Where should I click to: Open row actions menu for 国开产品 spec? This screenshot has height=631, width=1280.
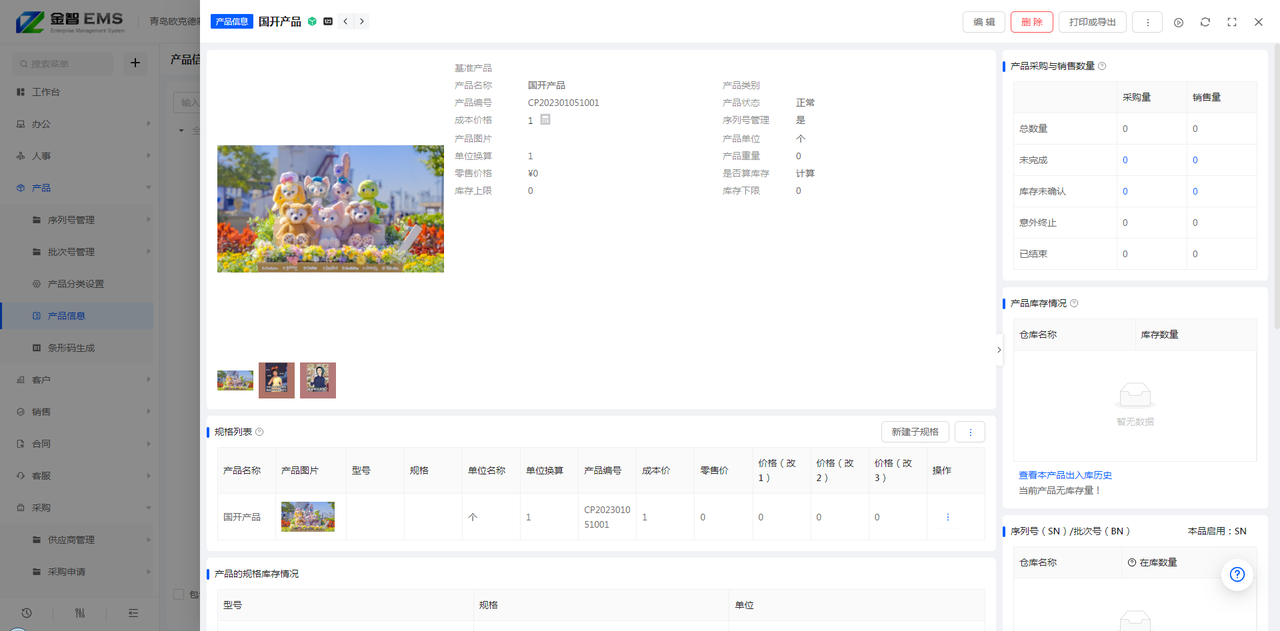[x=947, y=517]
